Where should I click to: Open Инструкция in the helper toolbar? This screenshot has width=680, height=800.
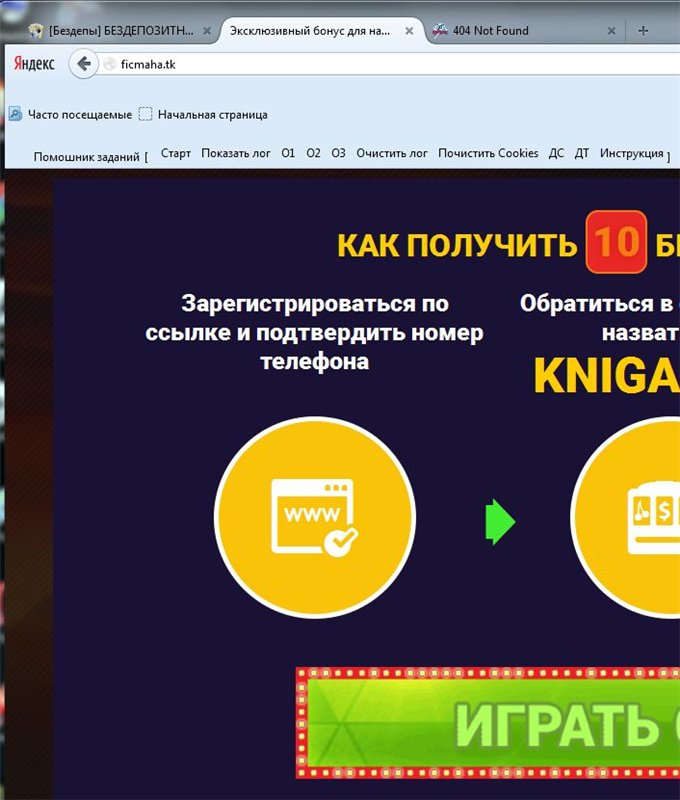point(631,154)
